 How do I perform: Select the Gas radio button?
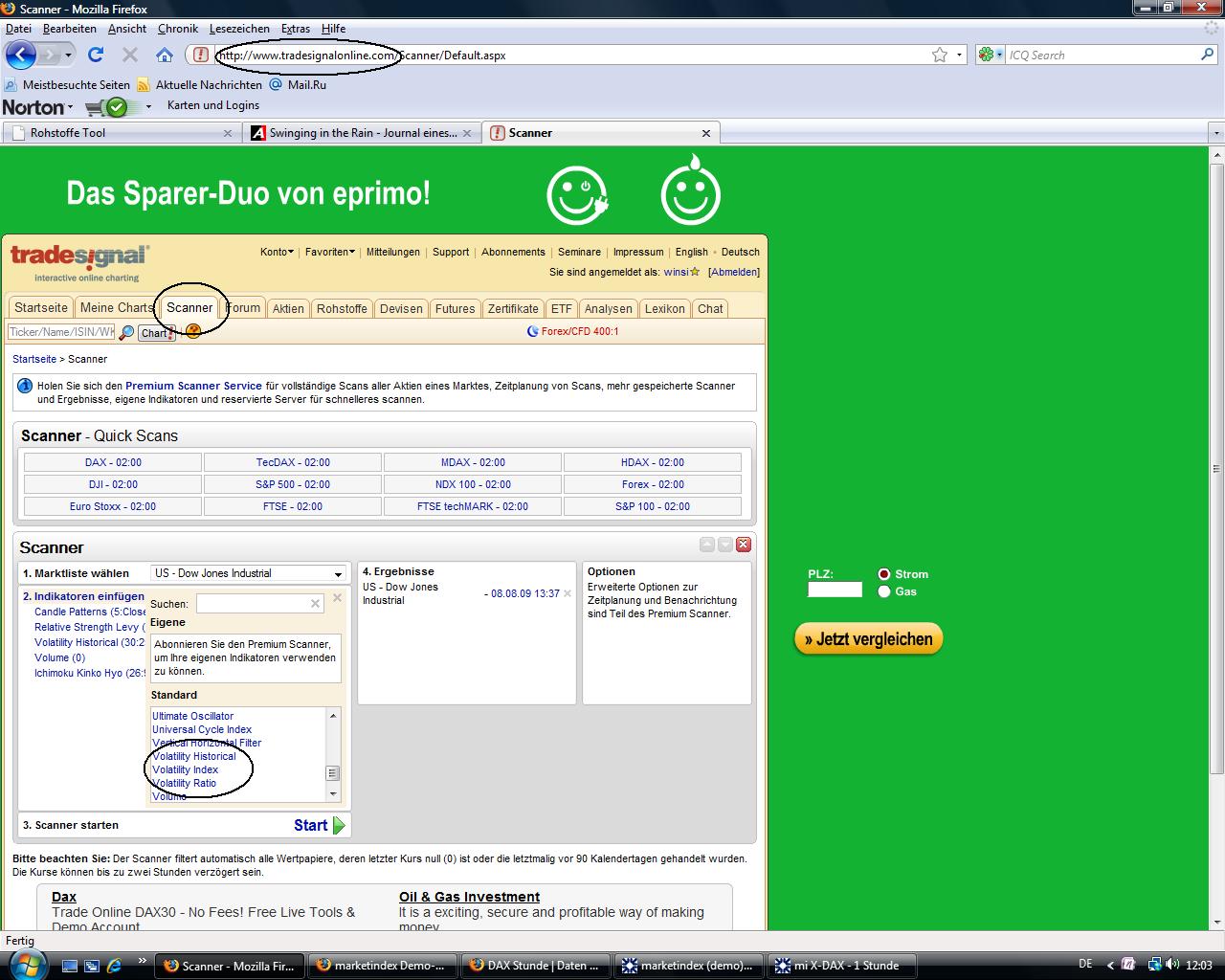[884, 591]
